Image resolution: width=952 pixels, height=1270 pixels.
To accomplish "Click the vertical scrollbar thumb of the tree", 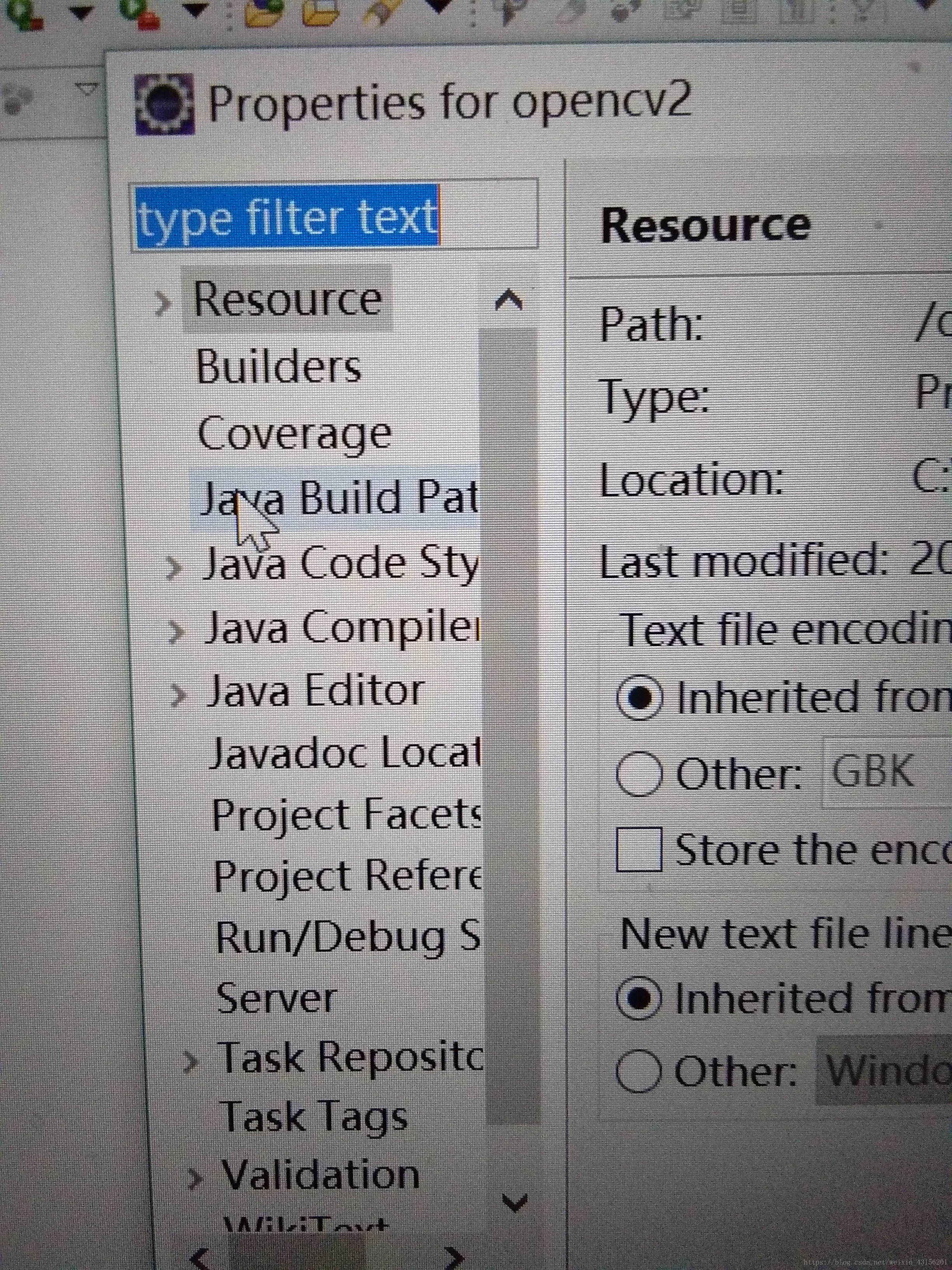I will click(511, 726).
